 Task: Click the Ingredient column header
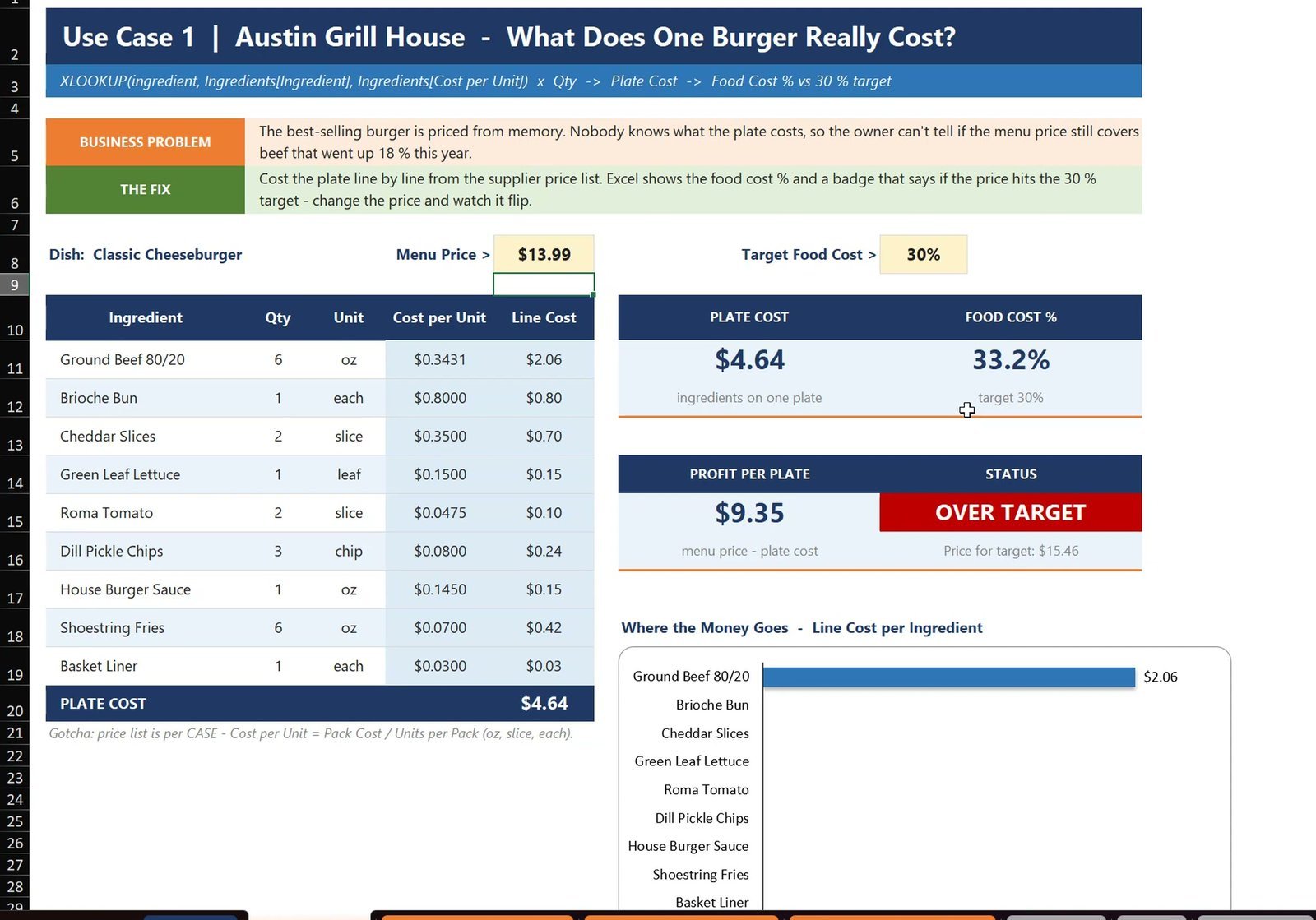(146, 317)
